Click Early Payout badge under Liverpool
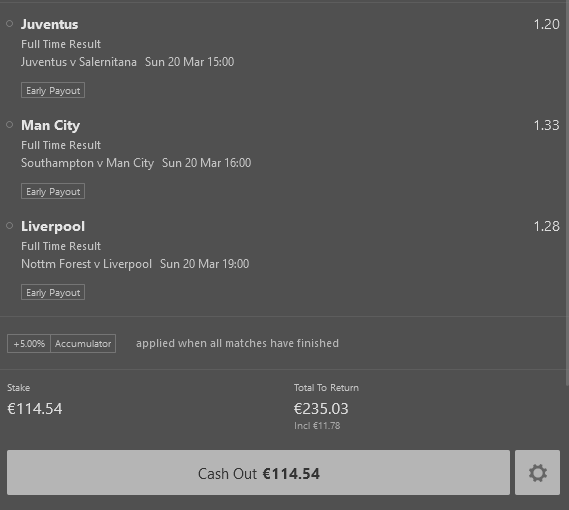569x510 pixels. click(x=53, y=292)
